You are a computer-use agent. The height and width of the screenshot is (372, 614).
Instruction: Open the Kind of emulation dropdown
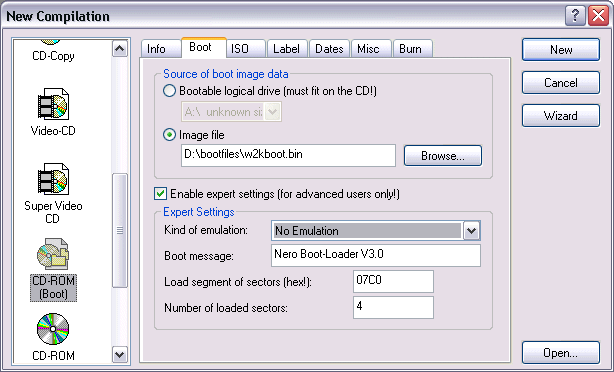[471, 231]
